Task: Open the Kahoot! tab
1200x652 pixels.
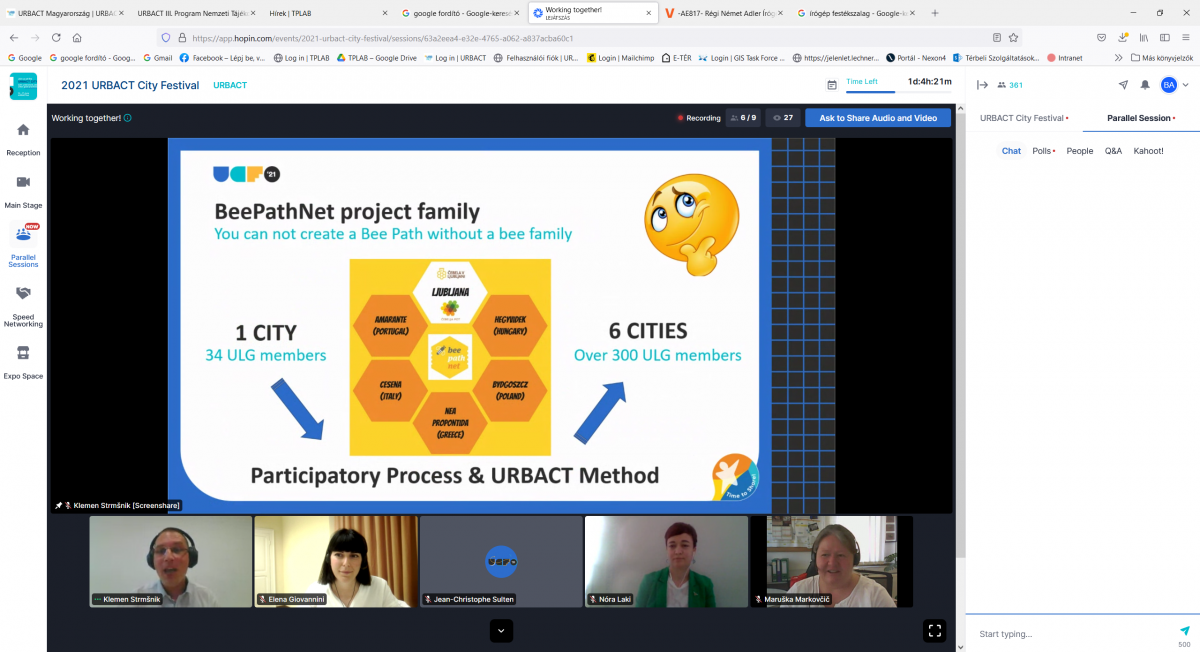Action: click(1148, 151)
